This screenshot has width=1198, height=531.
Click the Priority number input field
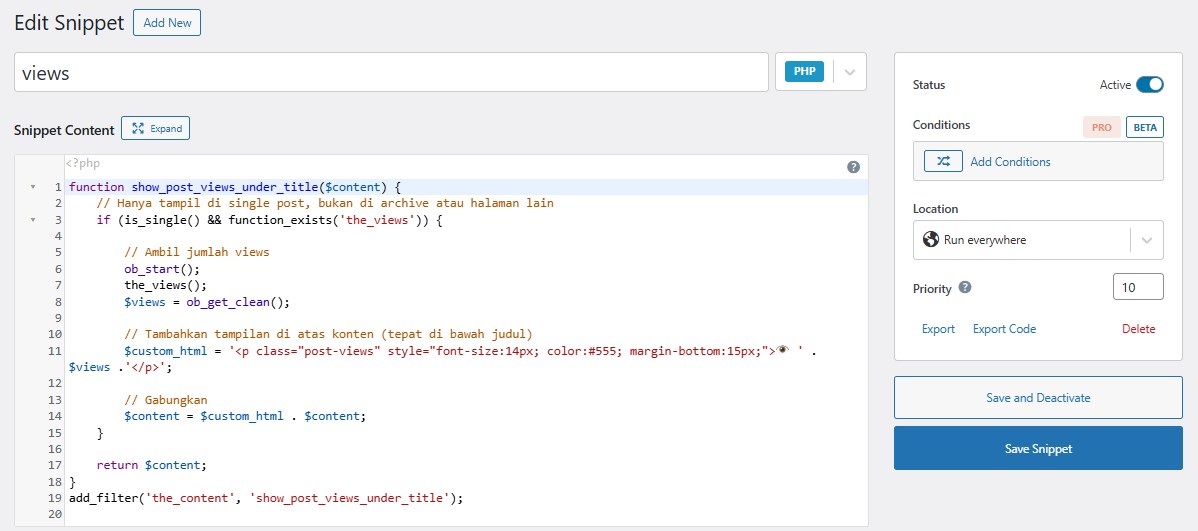(1137, 287)
